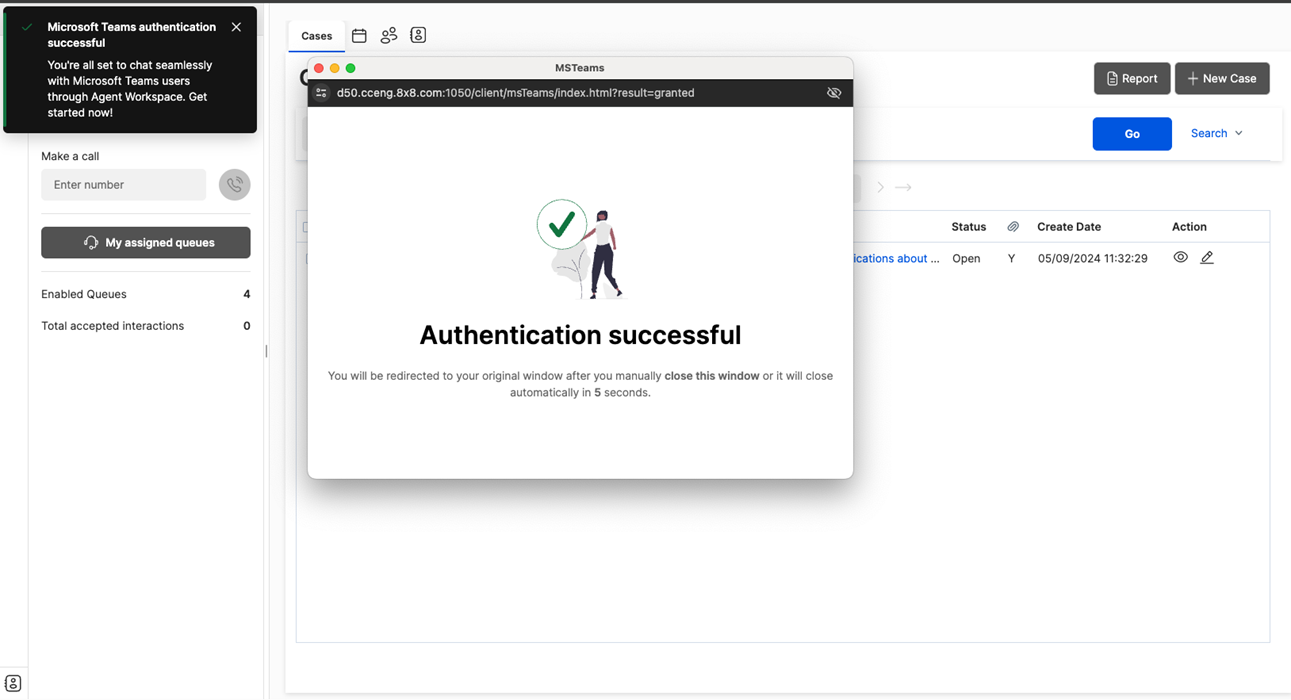
Task: Click the panel divider collapse handle
Action: [x=266, y=351]
